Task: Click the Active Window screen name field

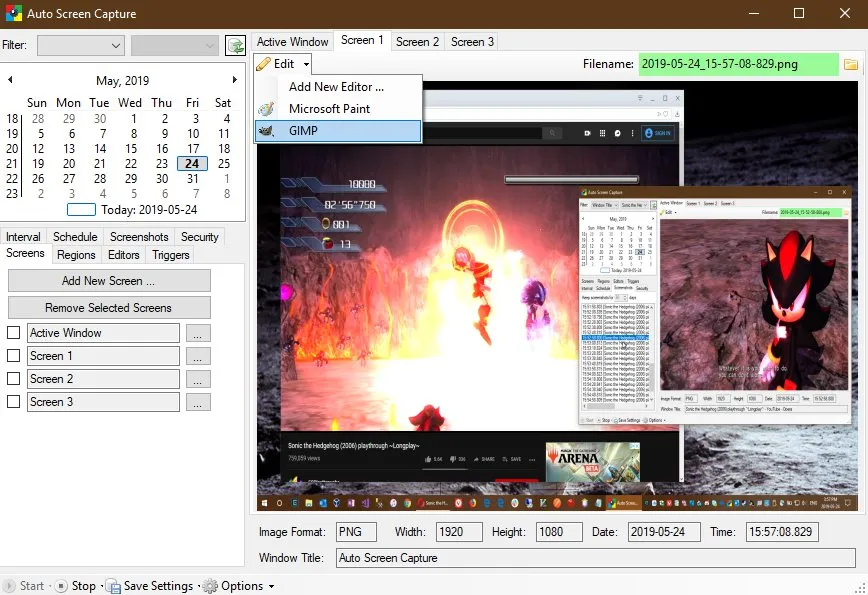Action: (x=104, y=333)
